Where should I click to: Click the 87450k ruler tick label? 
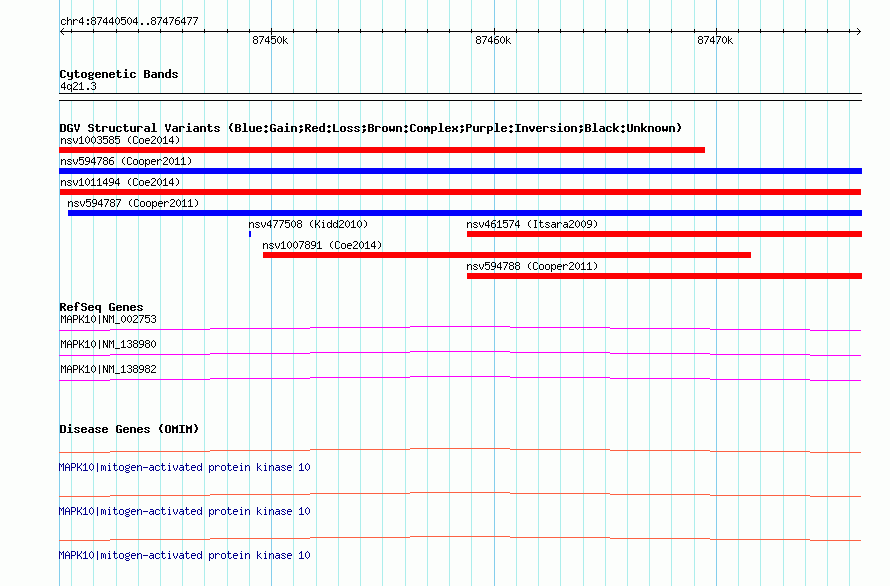[270, 40]
